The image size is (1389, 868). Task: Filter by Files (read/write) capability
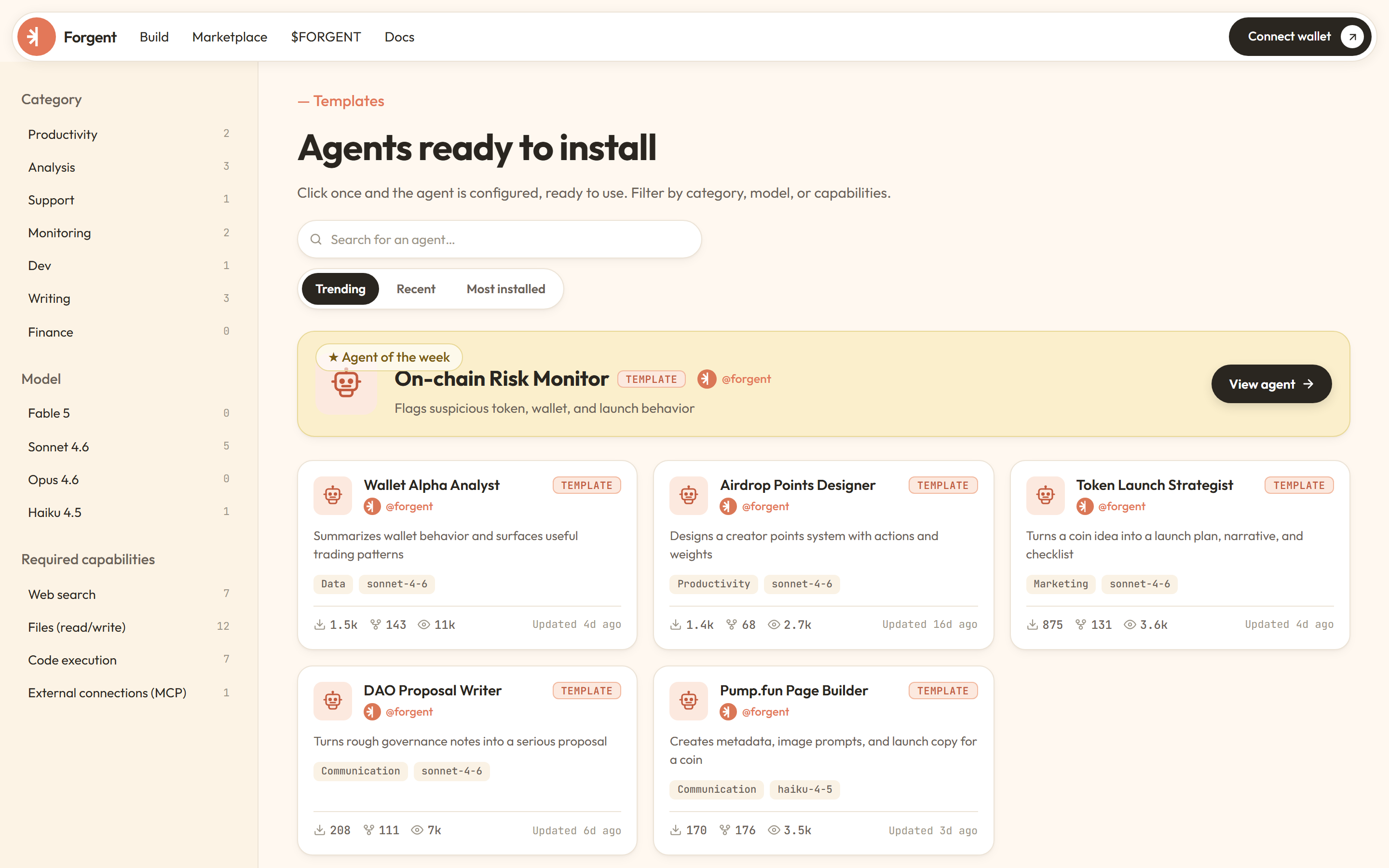[x=129, y=627]
